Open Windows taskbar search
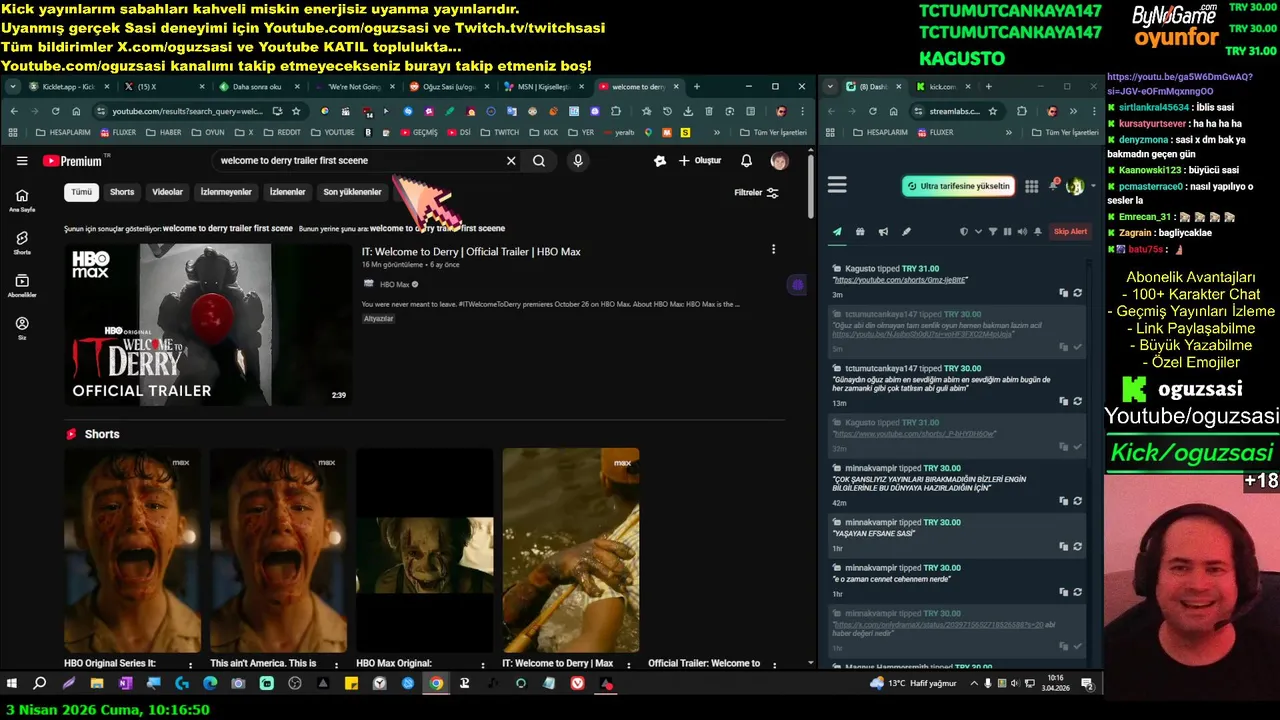 click(40, 684)
